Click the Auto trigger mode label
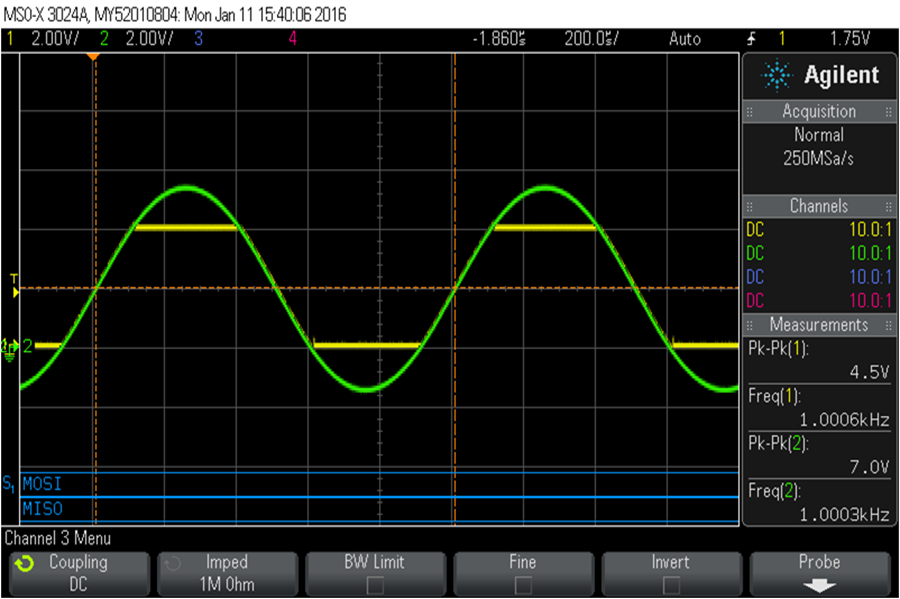This screenshot has width=900, height=599. [685, 39]
